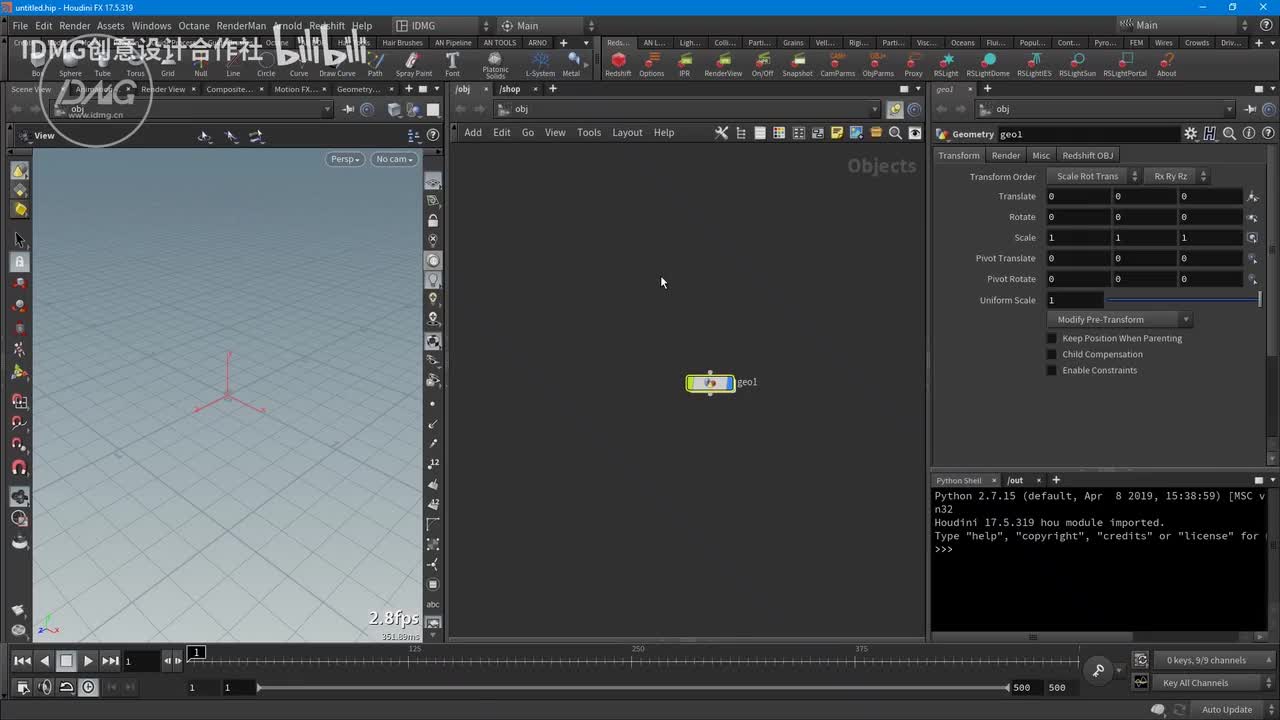Switch to the Redshift OBJ tab

[1087, 155]
